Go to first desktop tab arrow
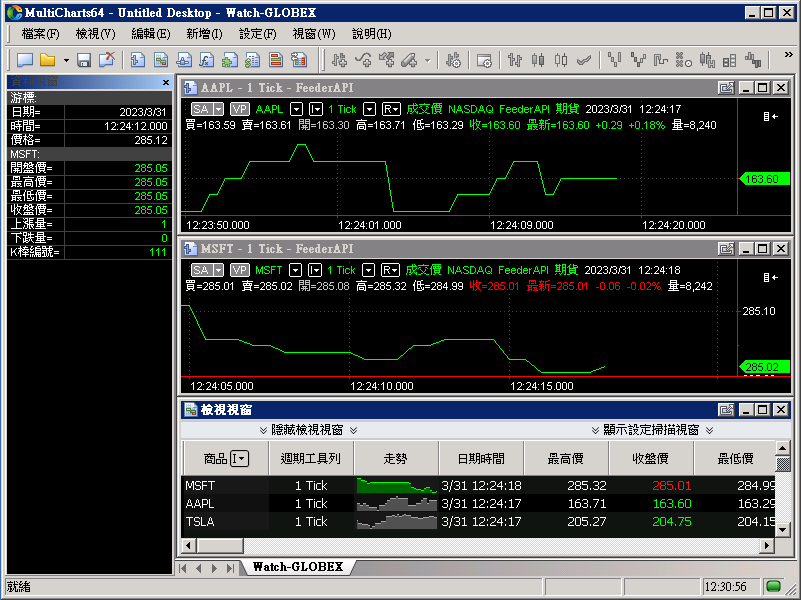The image size is (801, 600). (183, 568)
